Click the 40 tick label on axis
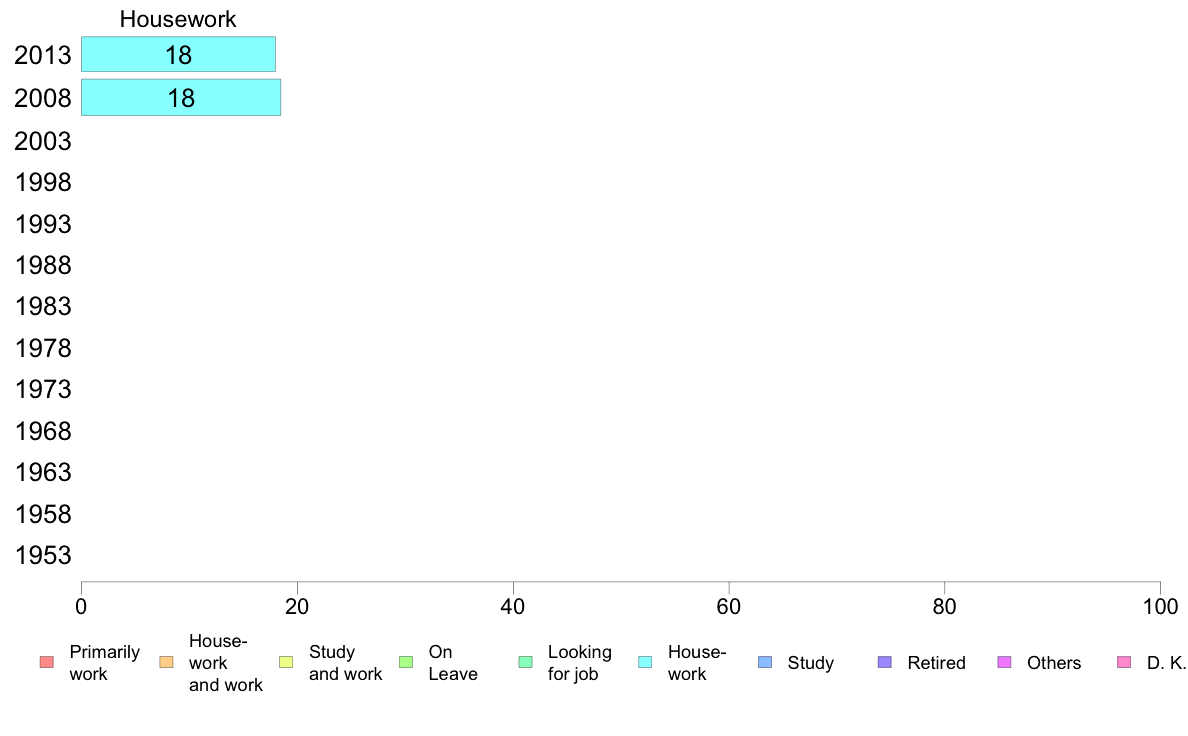 pos(513,606)
